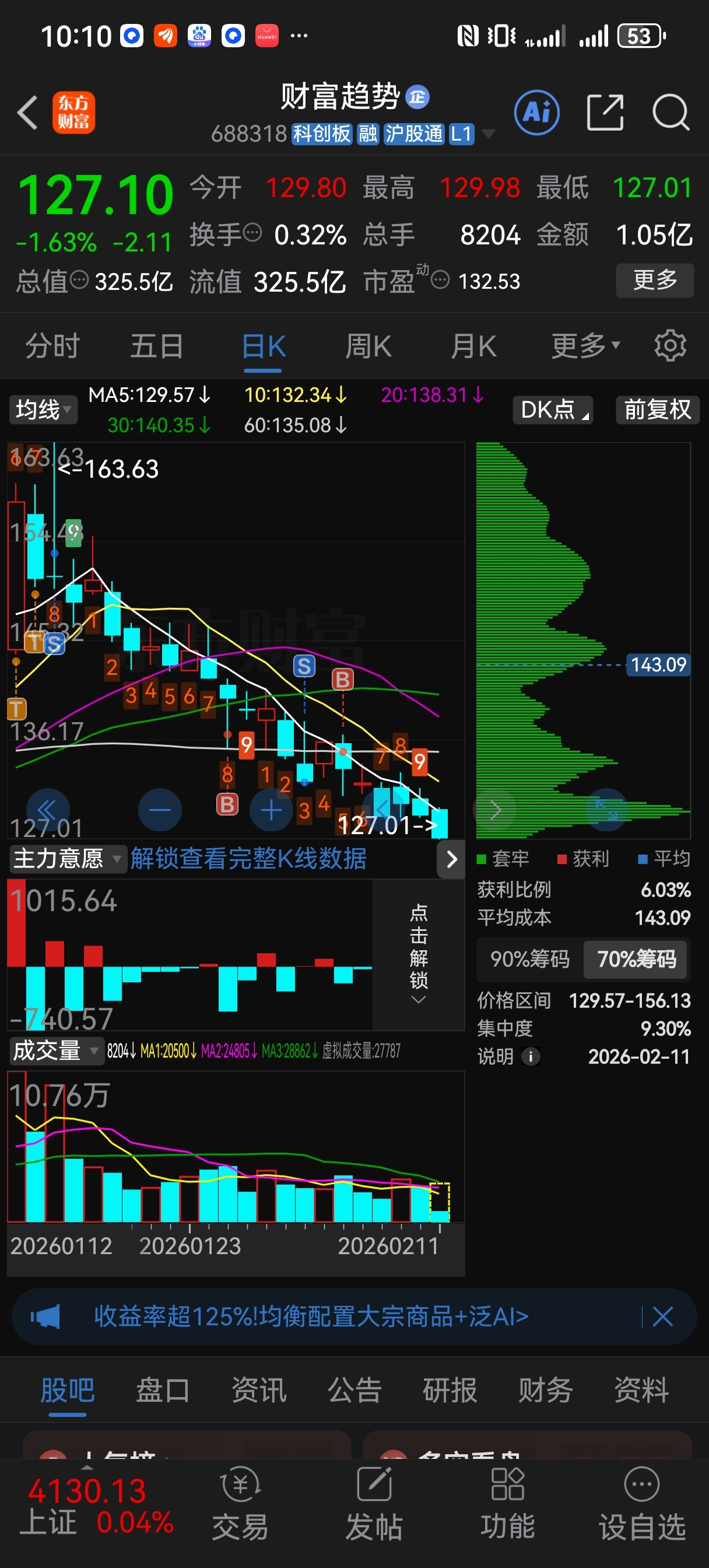Tap 更多 button for more quote data
Image resolution: width=709 pixels, height=1568 pixels.
click(655, 280)
